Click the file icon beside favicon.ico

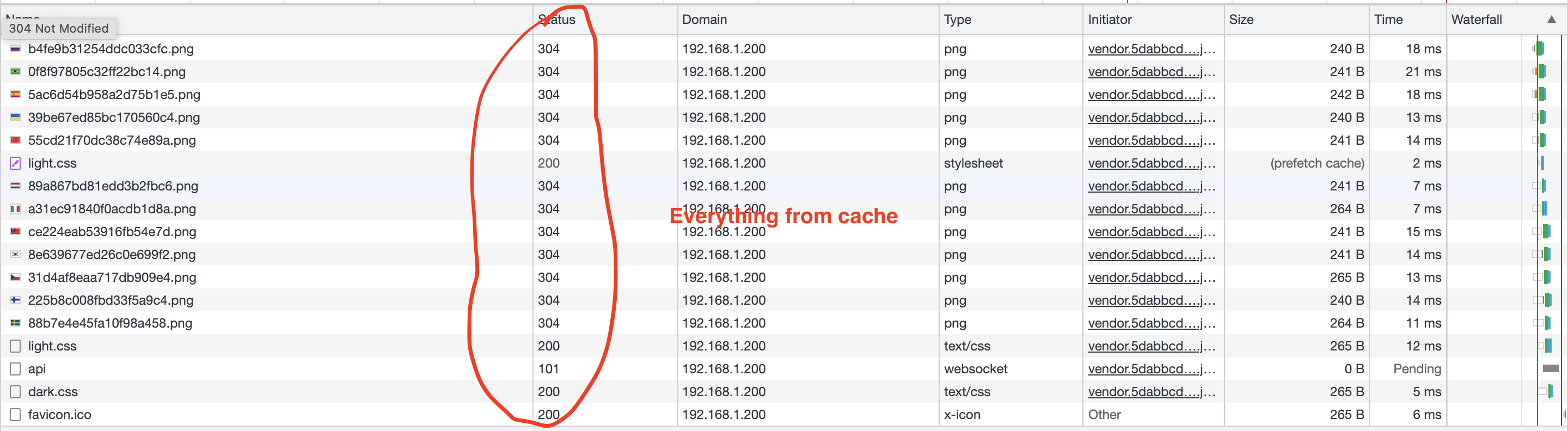15,415
